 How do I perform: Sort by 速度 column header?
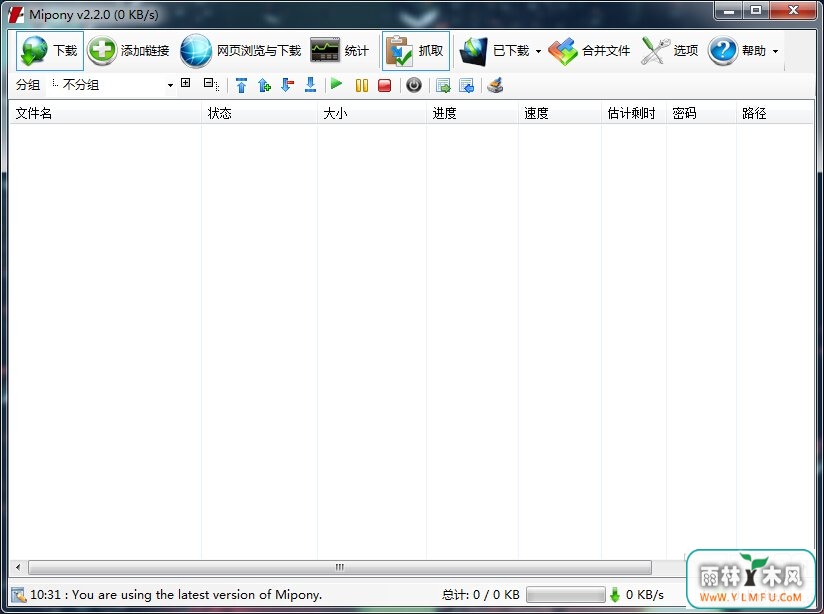[560, 113]
